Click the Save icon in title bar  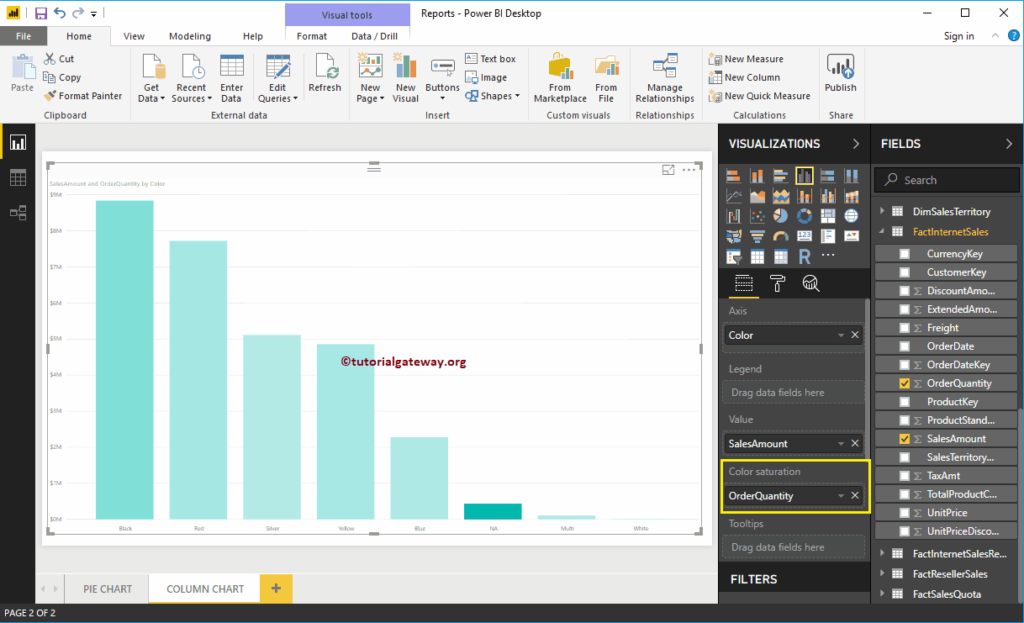pos(40,13)
